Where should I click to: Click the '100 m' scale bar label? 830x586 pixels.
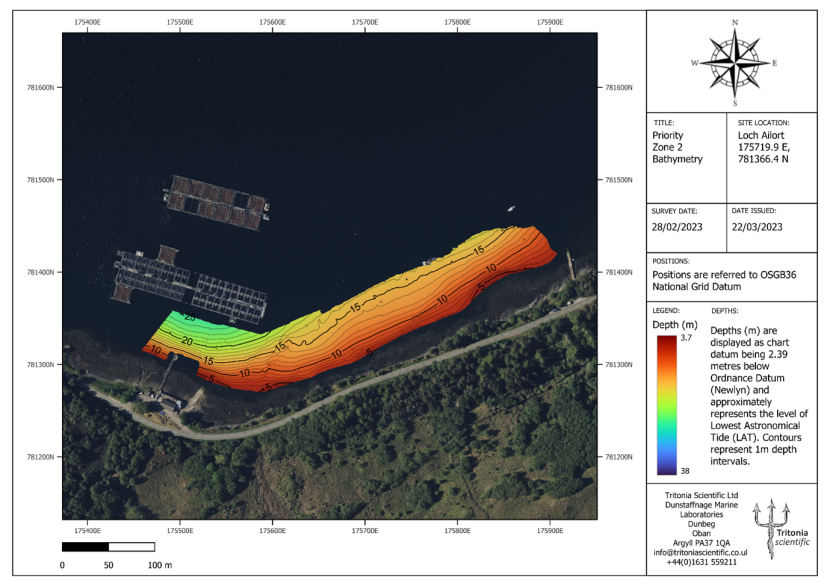(x=160, y=565)
